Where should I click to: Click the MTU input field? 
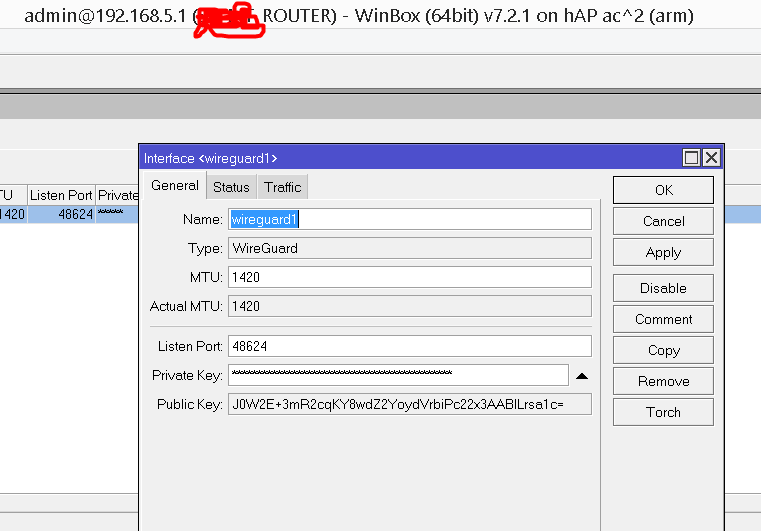pos(410,277)
